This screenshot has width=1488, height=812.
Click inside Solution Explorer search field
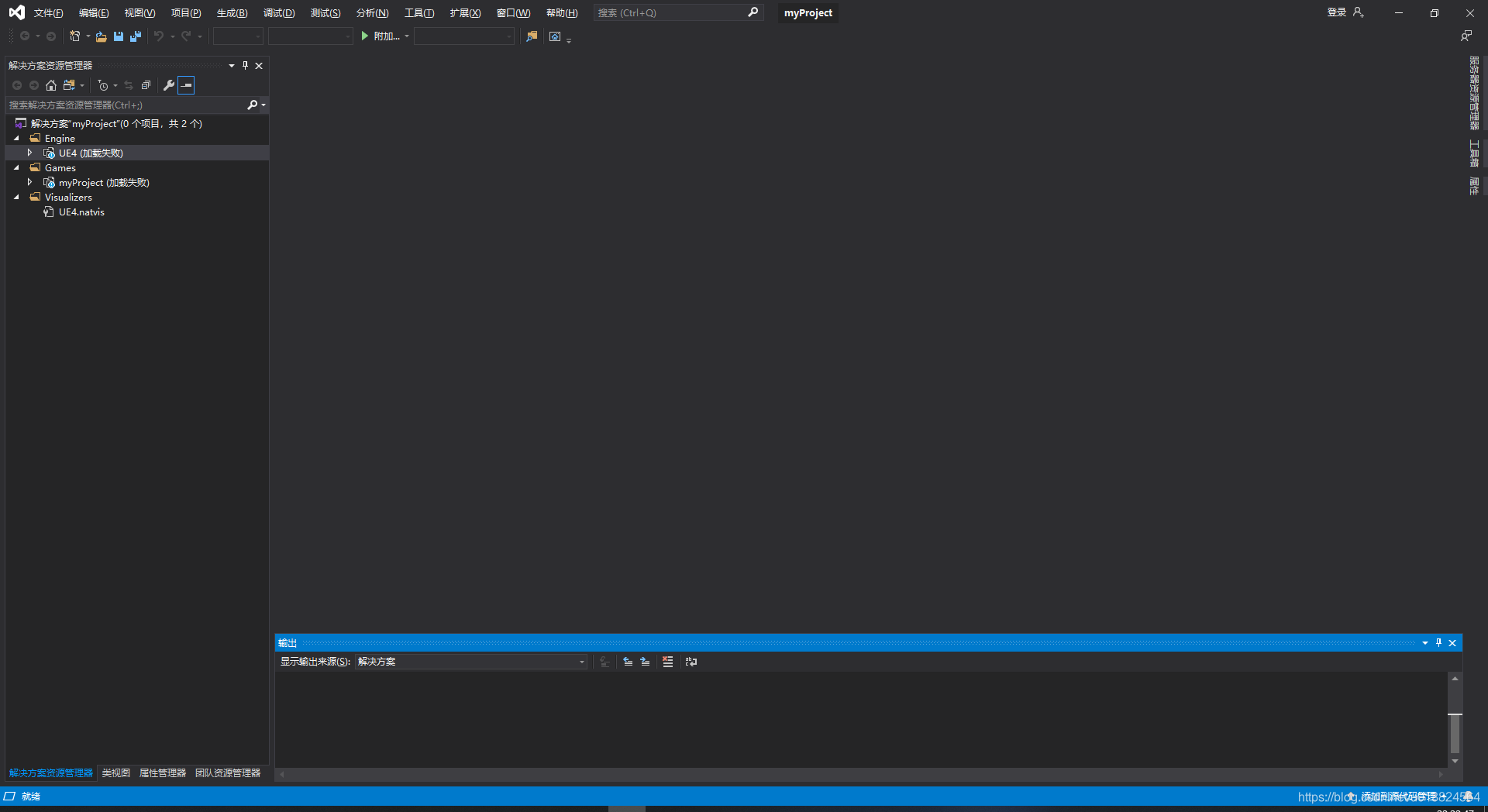124,105
